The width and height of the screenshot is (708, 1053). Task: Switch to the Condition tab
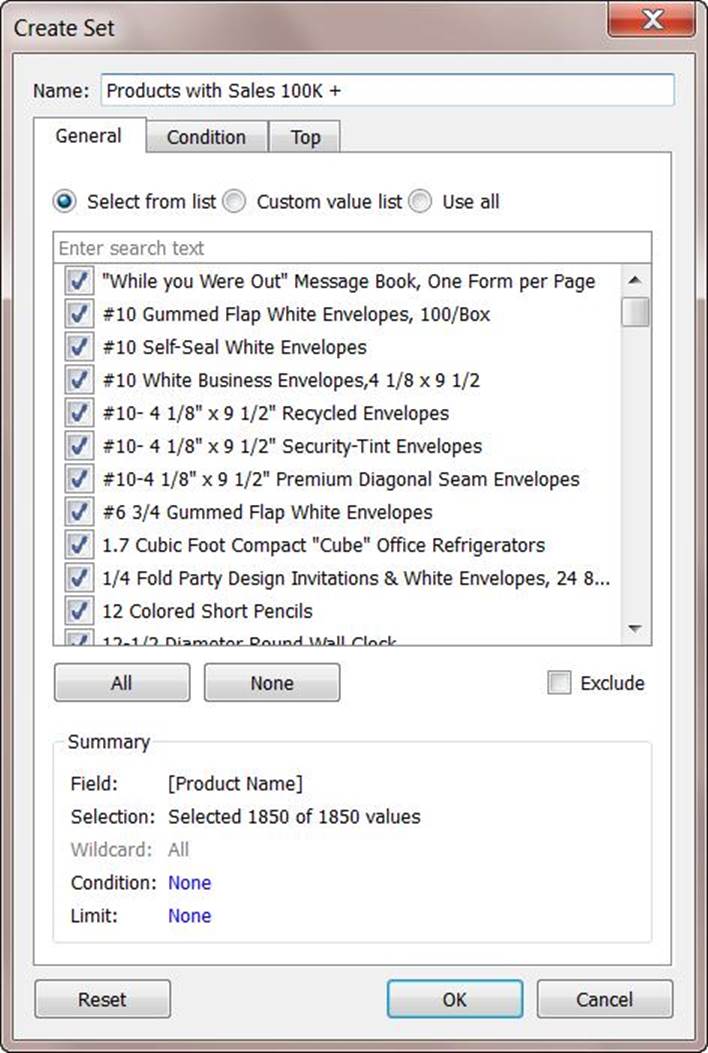pyautogui.click(x=206, y=137)
